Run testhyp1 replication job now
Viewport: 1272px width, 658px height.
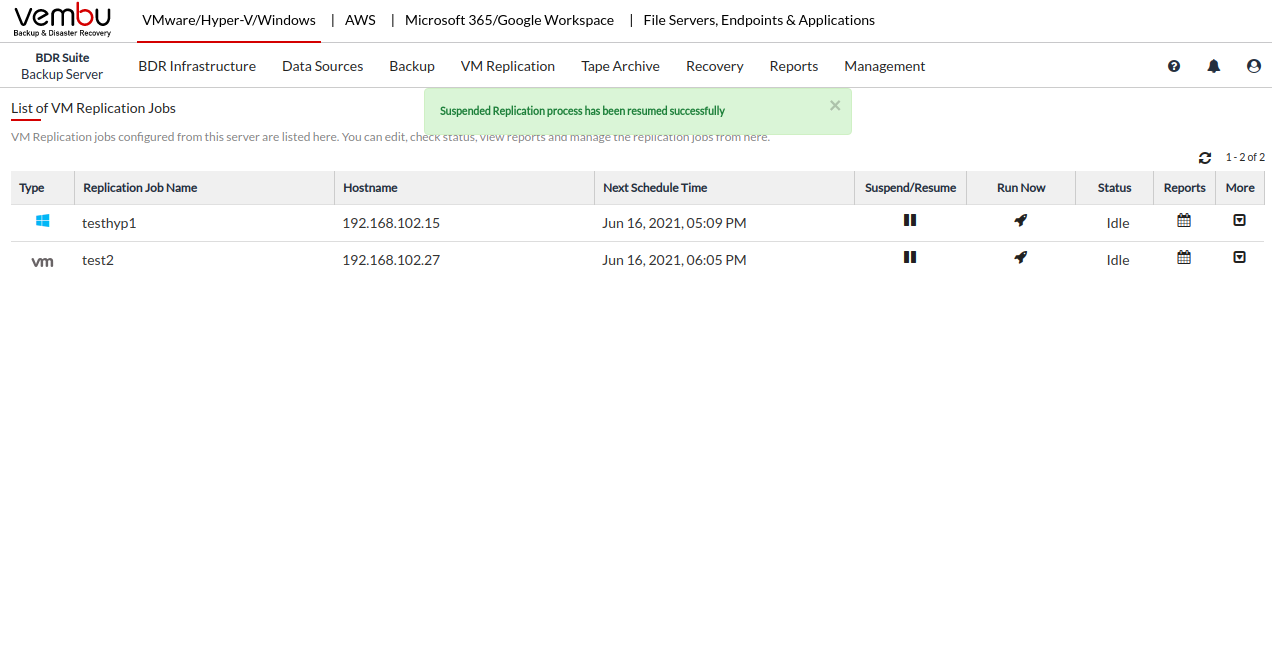1020,221
